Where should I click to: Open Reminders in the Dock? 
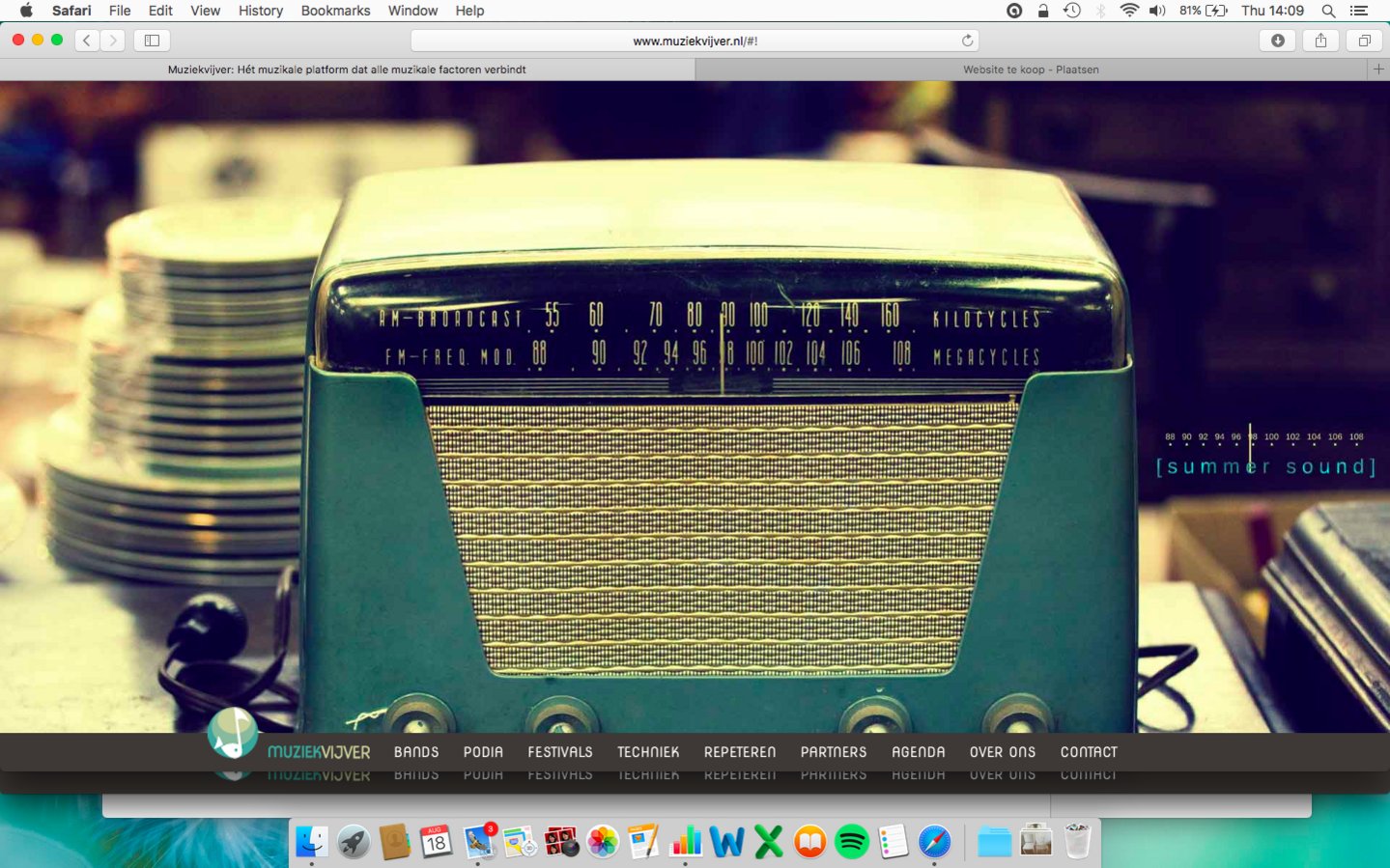pyautogui.click(x=894, y=842)
